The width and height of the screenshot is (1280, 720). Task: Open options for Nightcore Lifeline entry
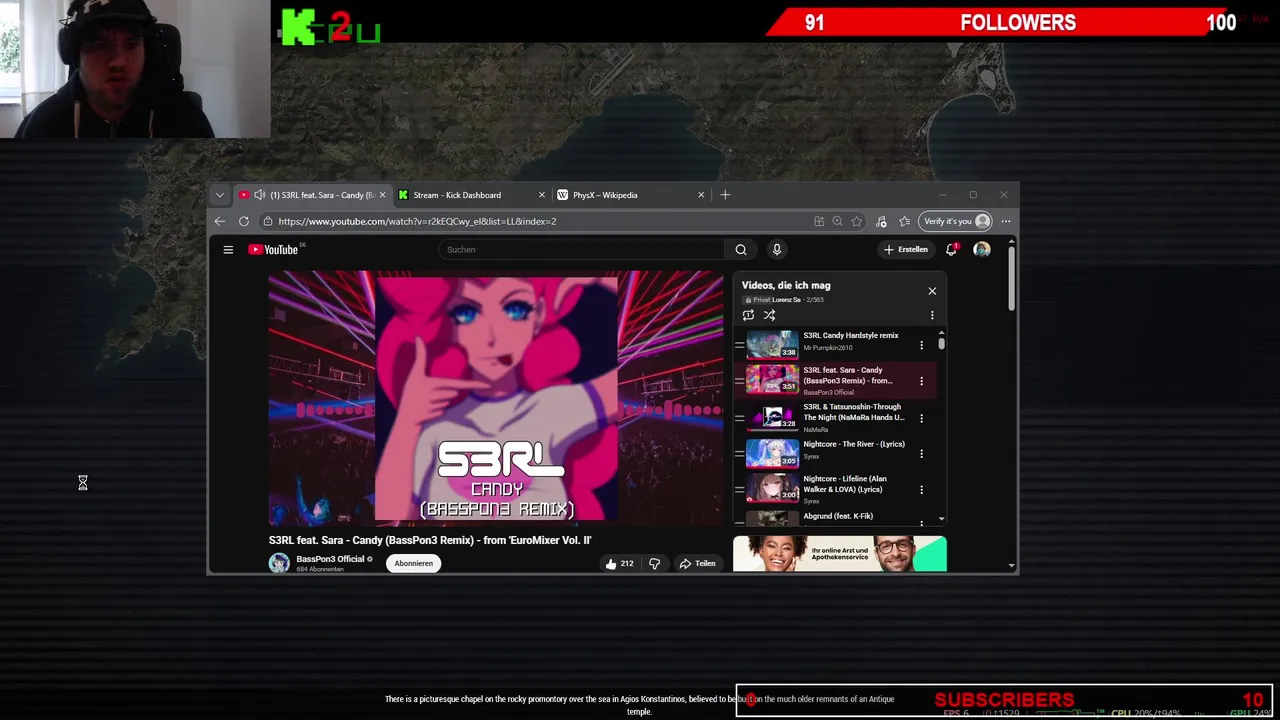tap(922, 490)
